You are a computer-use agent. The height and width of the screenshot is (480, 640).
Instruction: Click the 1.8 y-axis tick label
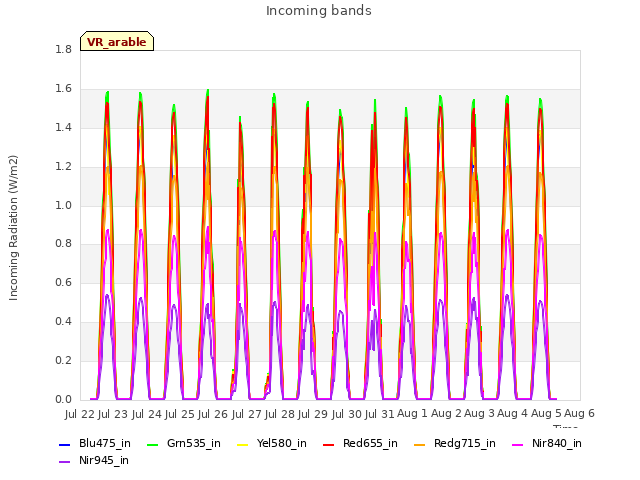(x=63, y=50)
